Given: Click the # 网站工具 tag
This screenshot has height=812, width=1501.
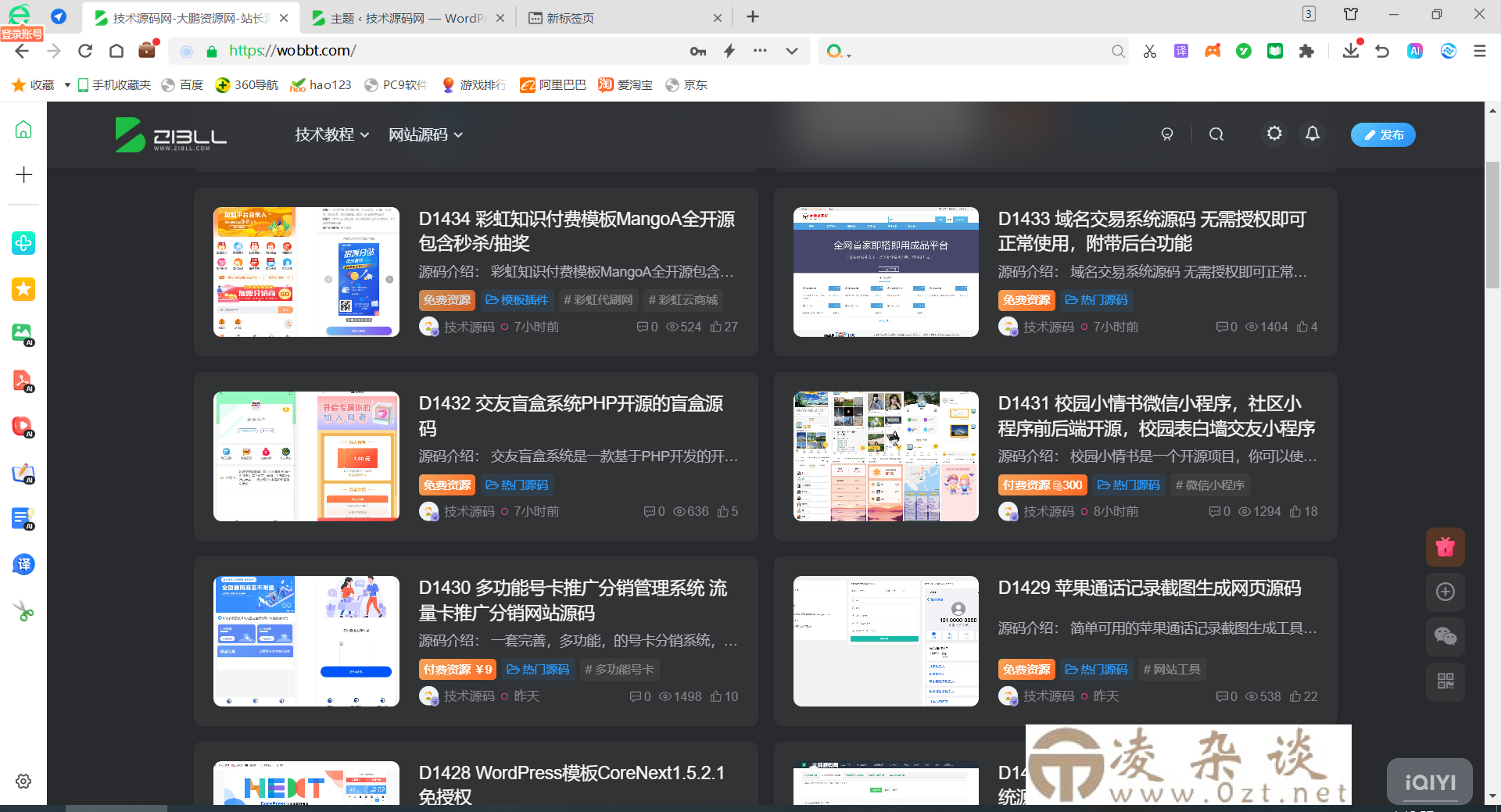Looking at the screenshot, I should pos(1172,670).
